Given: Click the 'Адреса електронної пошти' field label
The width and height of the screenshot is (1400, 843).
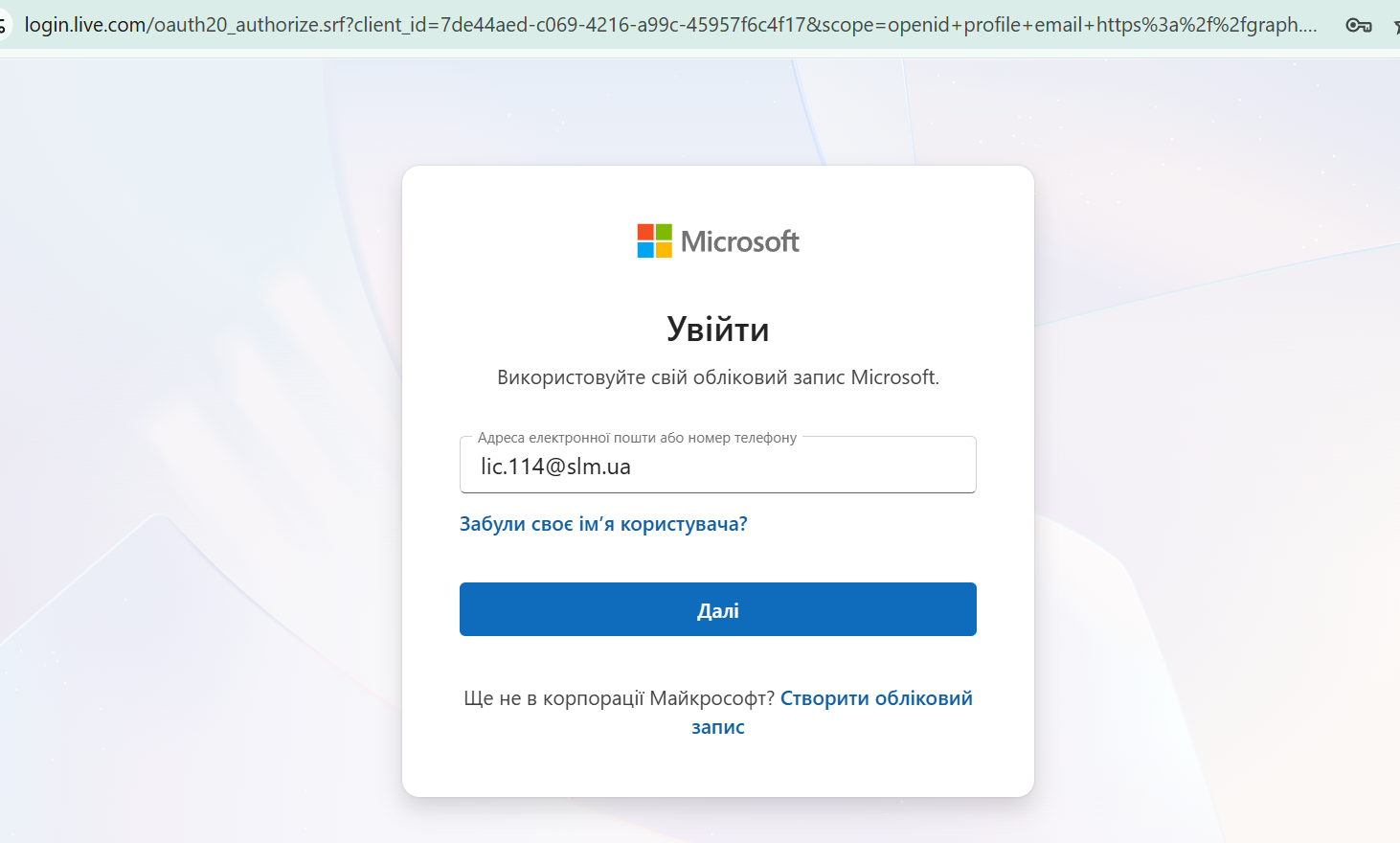Looking at the screenshot, I should tap(637, 438).
